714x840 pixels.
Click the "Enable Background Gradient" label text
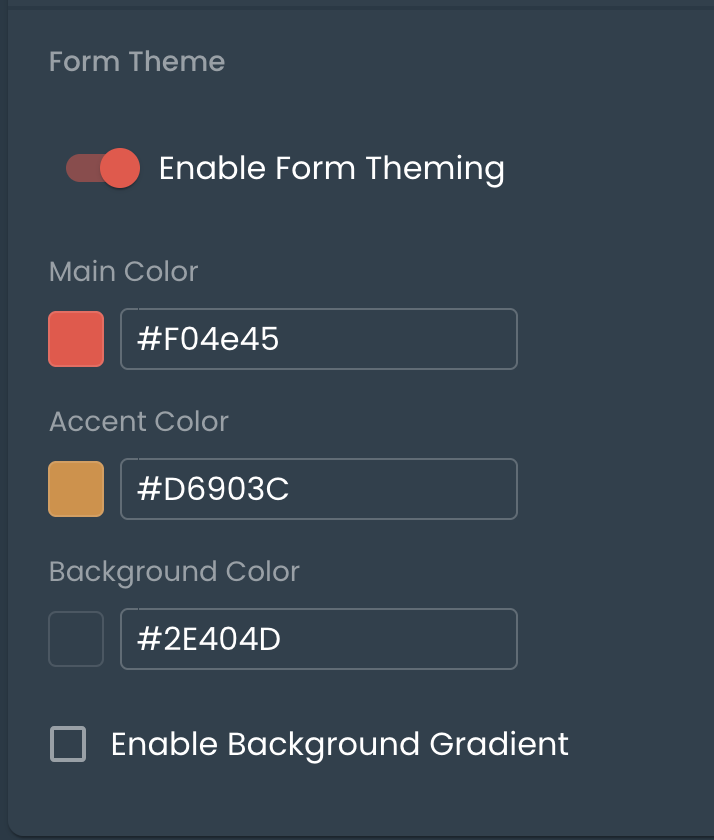pyautogui.click(x=339, y=745)
